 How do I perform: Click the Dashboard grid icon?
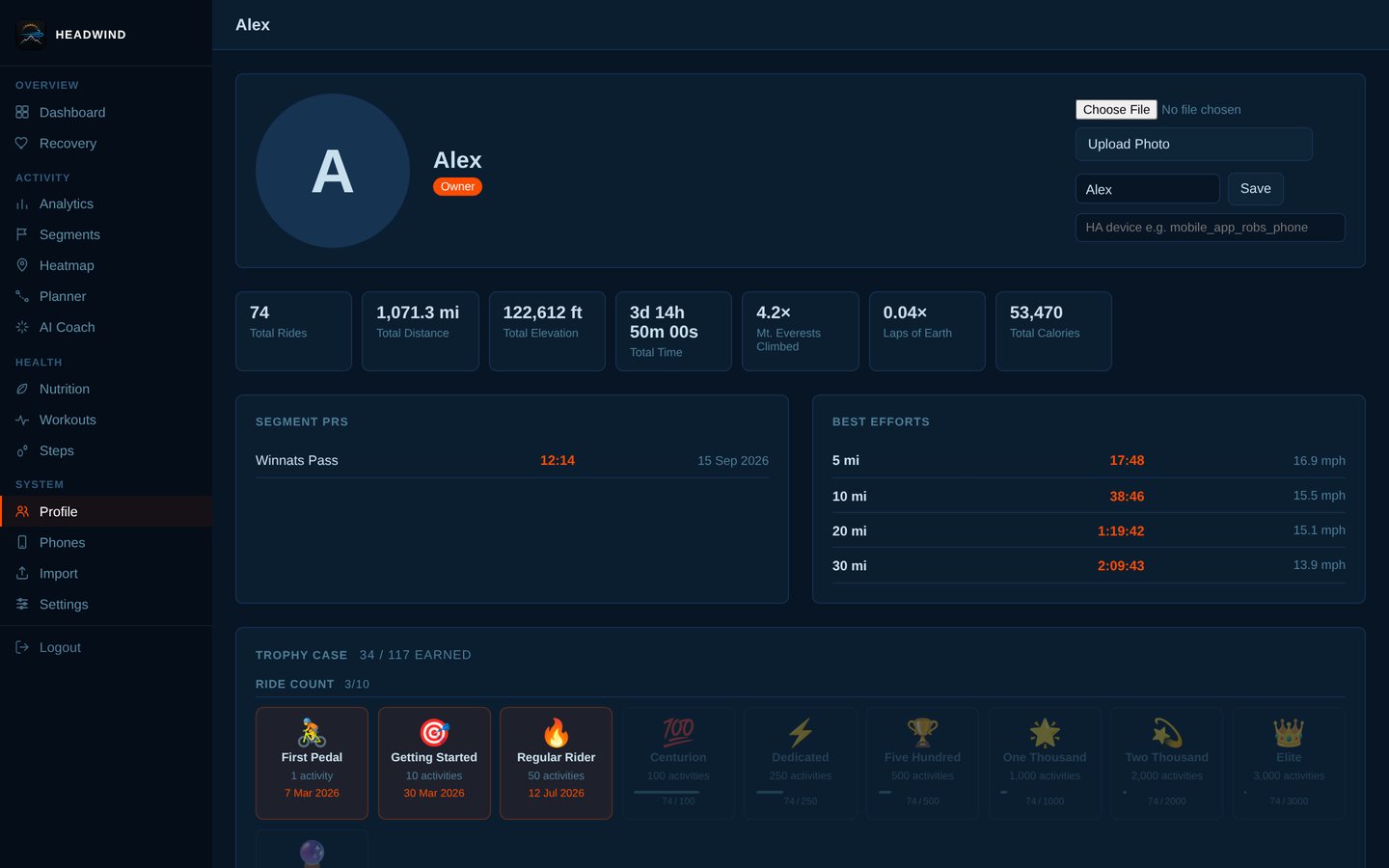(22, 112)
